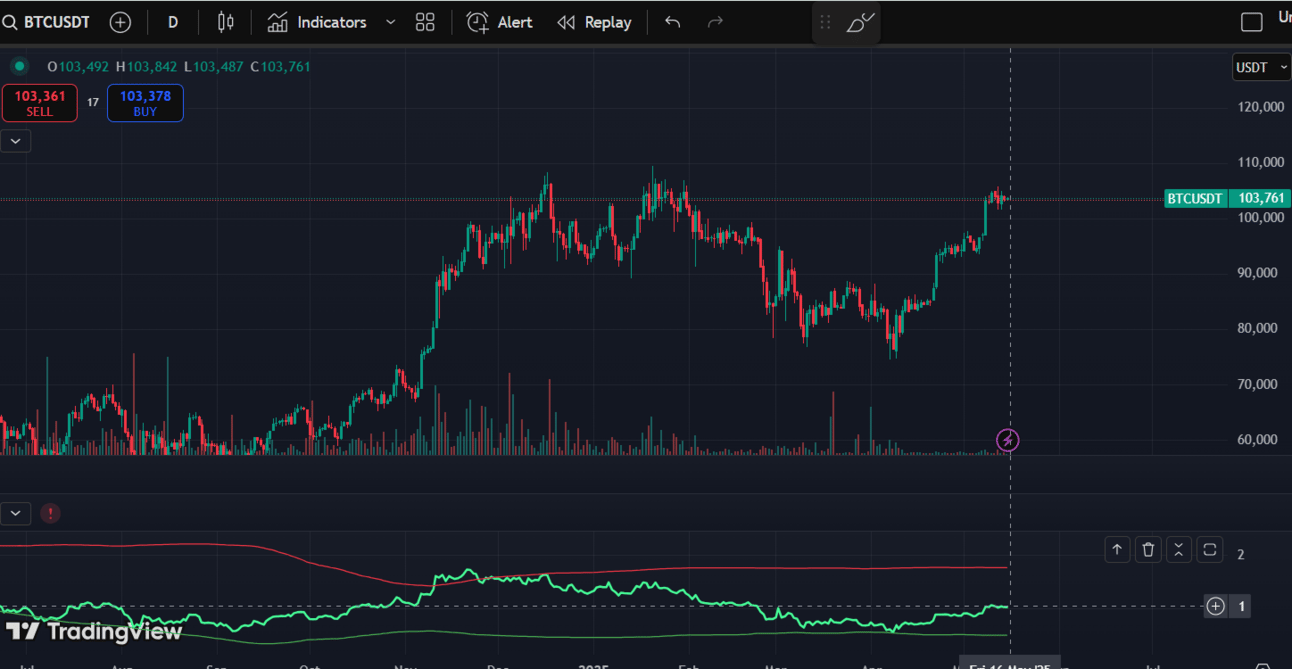The width and height of the screenshot is (1292, 669).
Task: Create a new Alert
Action: point(500,22)
